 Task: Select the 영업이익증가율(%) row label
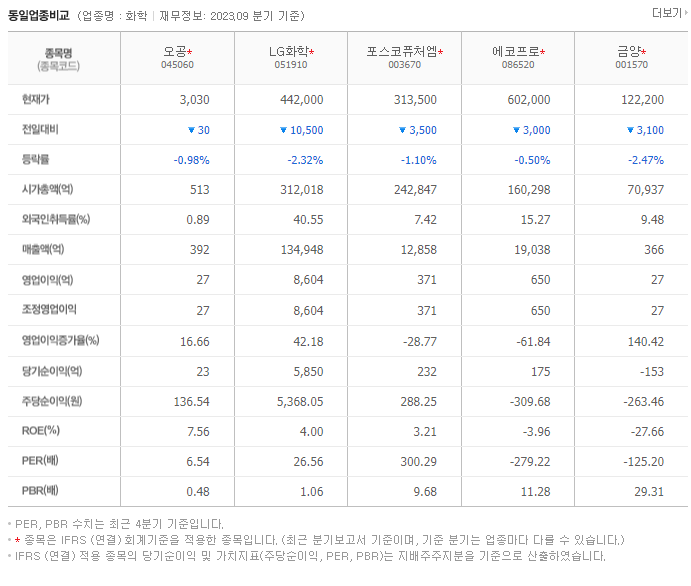61,340
